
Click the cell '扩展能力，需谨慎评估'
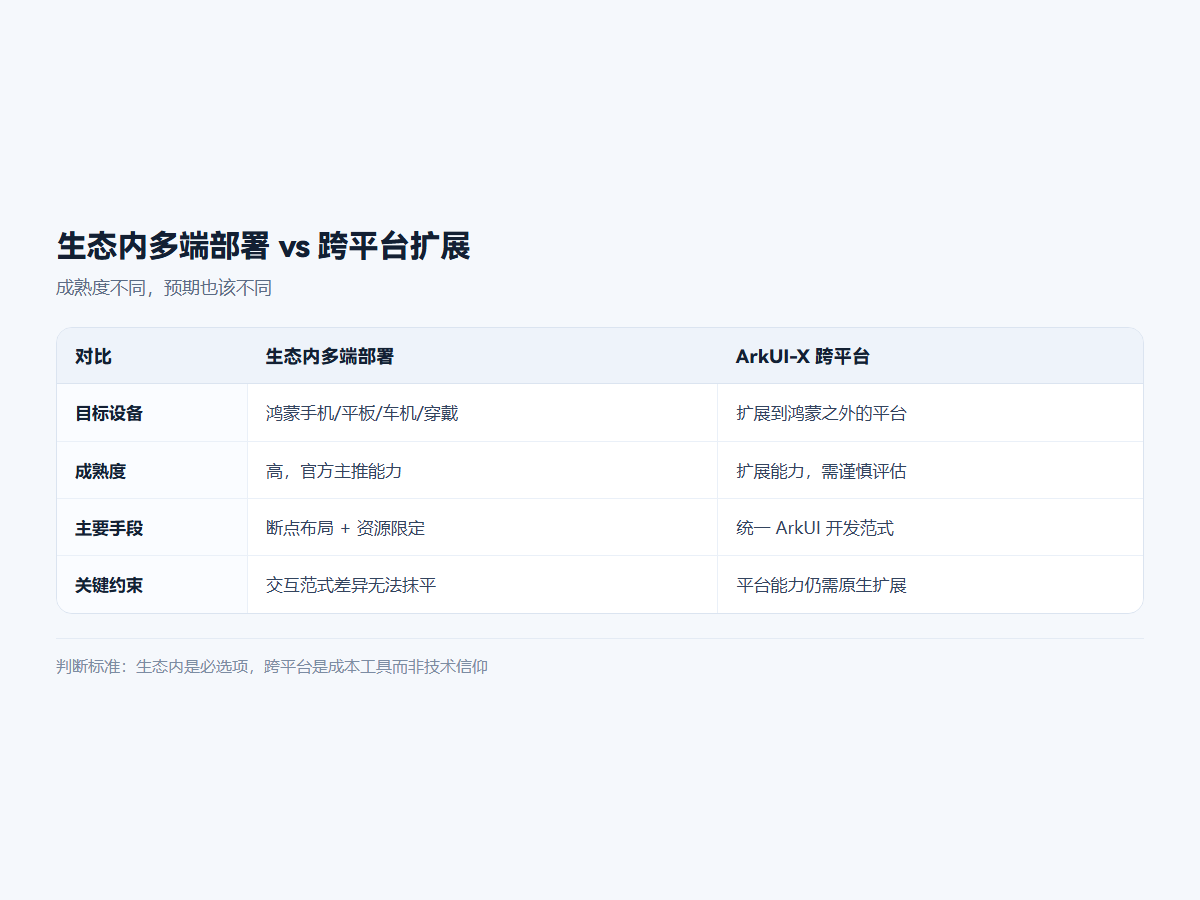click(x=930, y=471)
